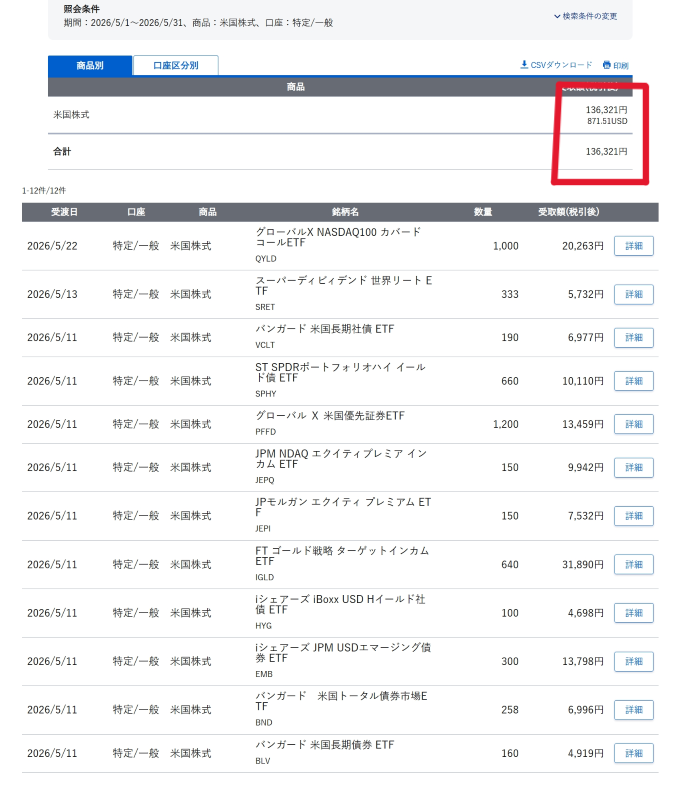677x795 pixels.
Task: Click name バンガード 米国長期社債 ETF
Action: coord(325,329)
